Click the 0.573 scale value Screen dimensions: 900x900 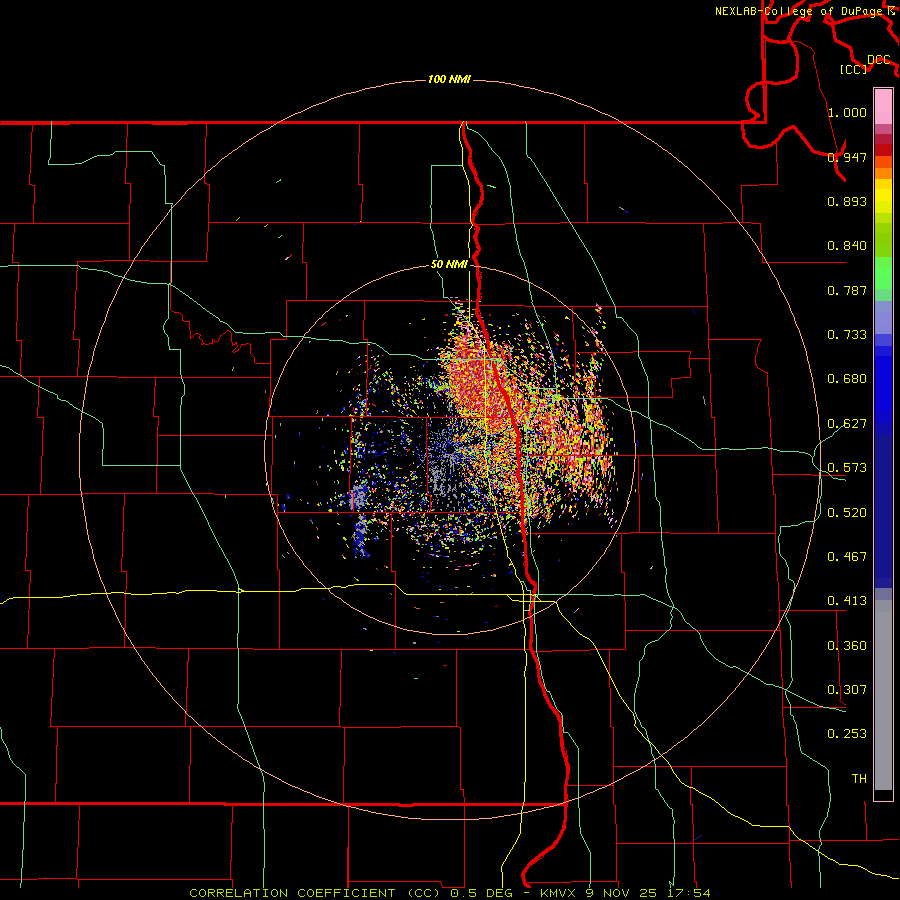847,467
